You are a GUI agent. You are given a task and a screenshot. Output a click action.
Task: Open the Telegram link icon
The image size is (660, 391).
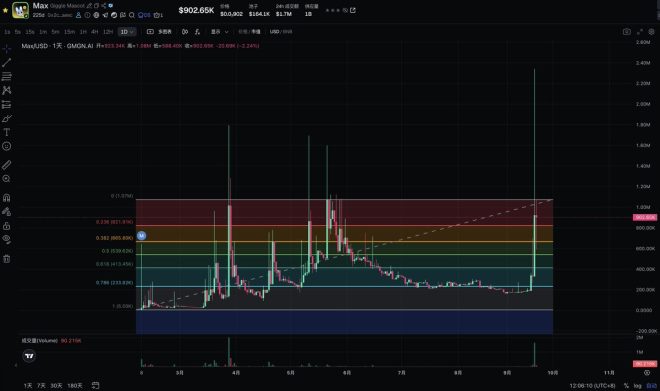coord(105,15)
